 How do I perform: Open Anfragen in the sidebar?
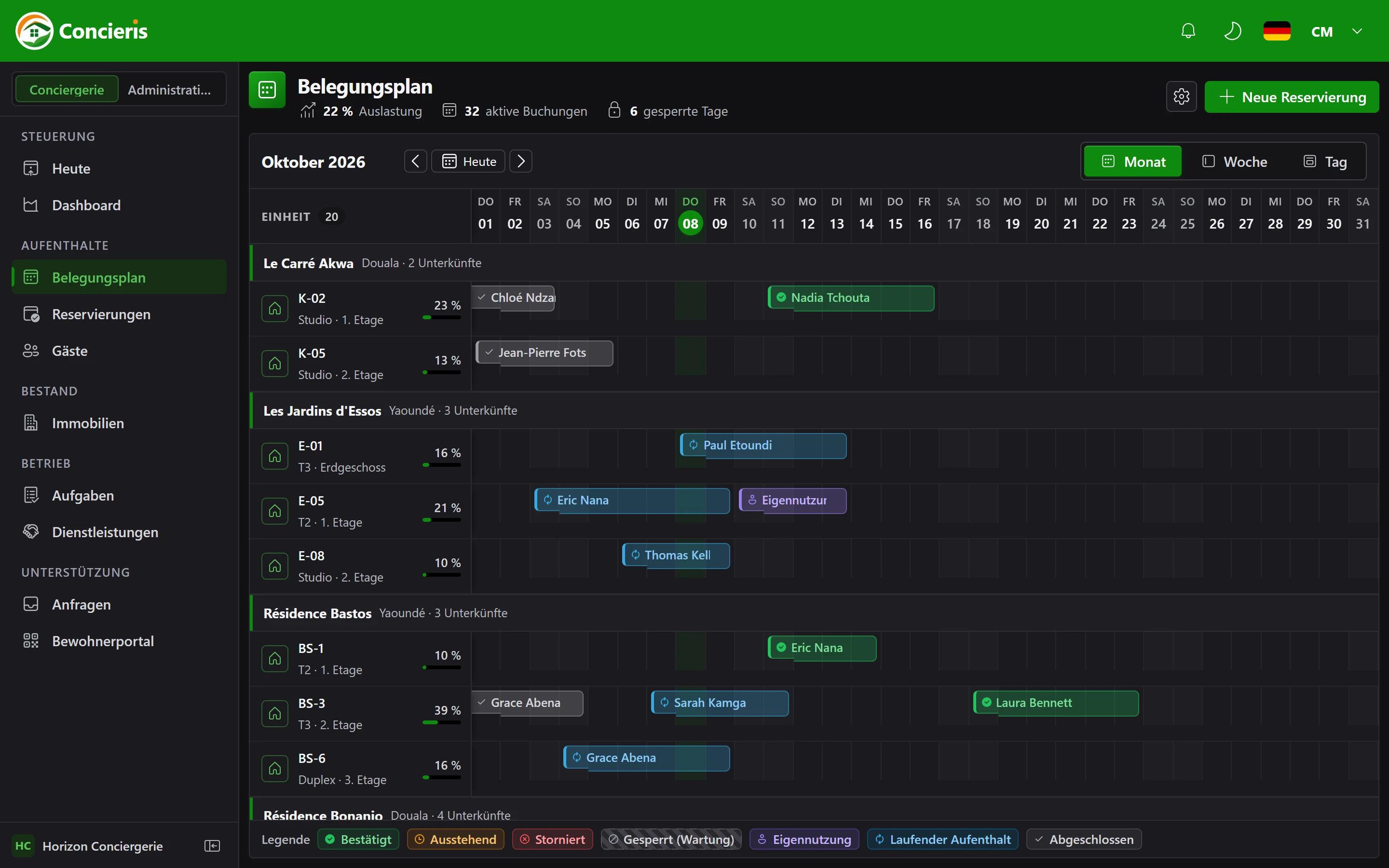(x=119, y=605)
